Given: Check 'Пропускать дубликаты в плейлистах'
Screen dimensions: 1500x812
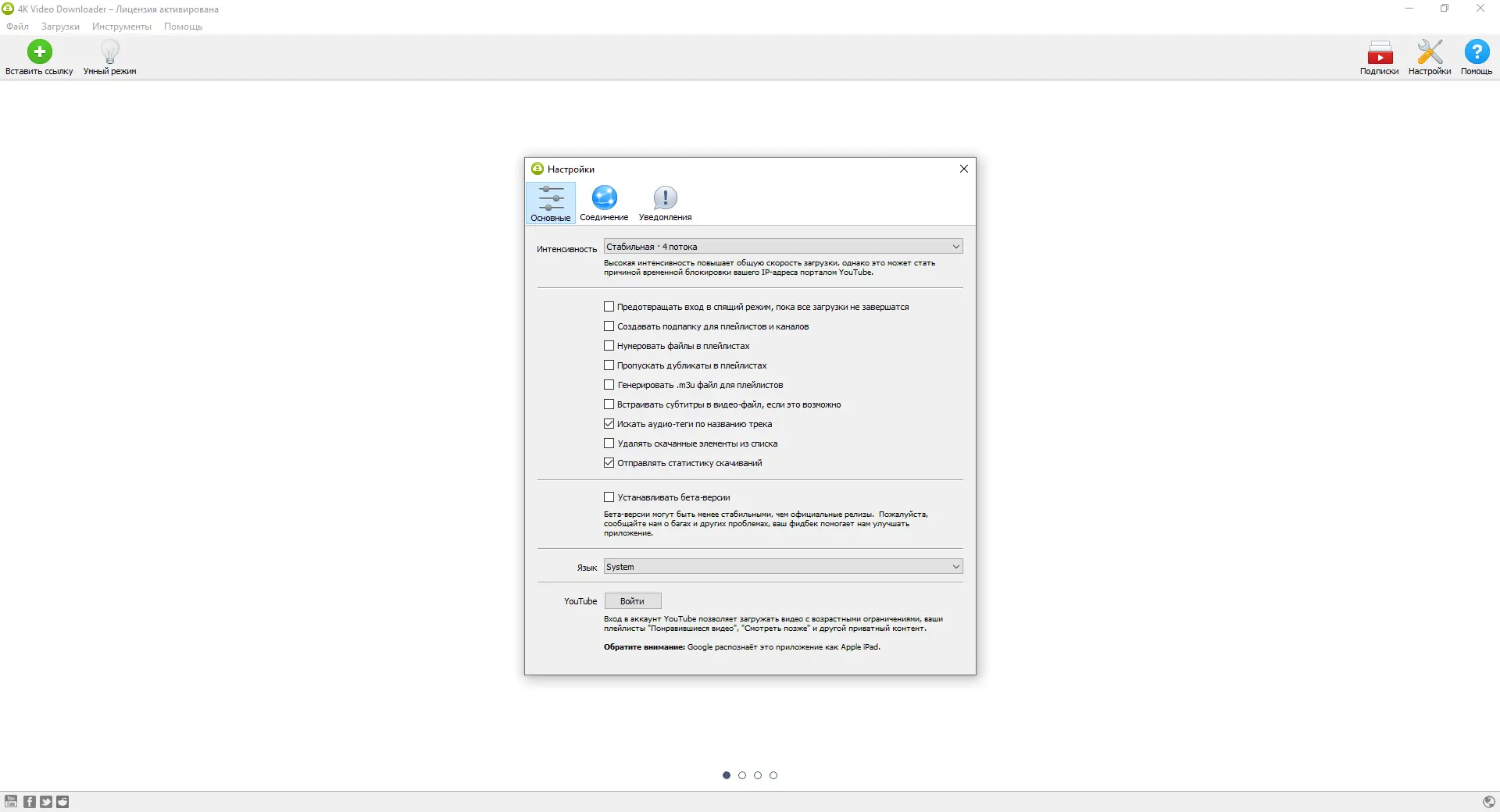Looking at the screenshot, I should pyautogui.click(x=609, y=365).
